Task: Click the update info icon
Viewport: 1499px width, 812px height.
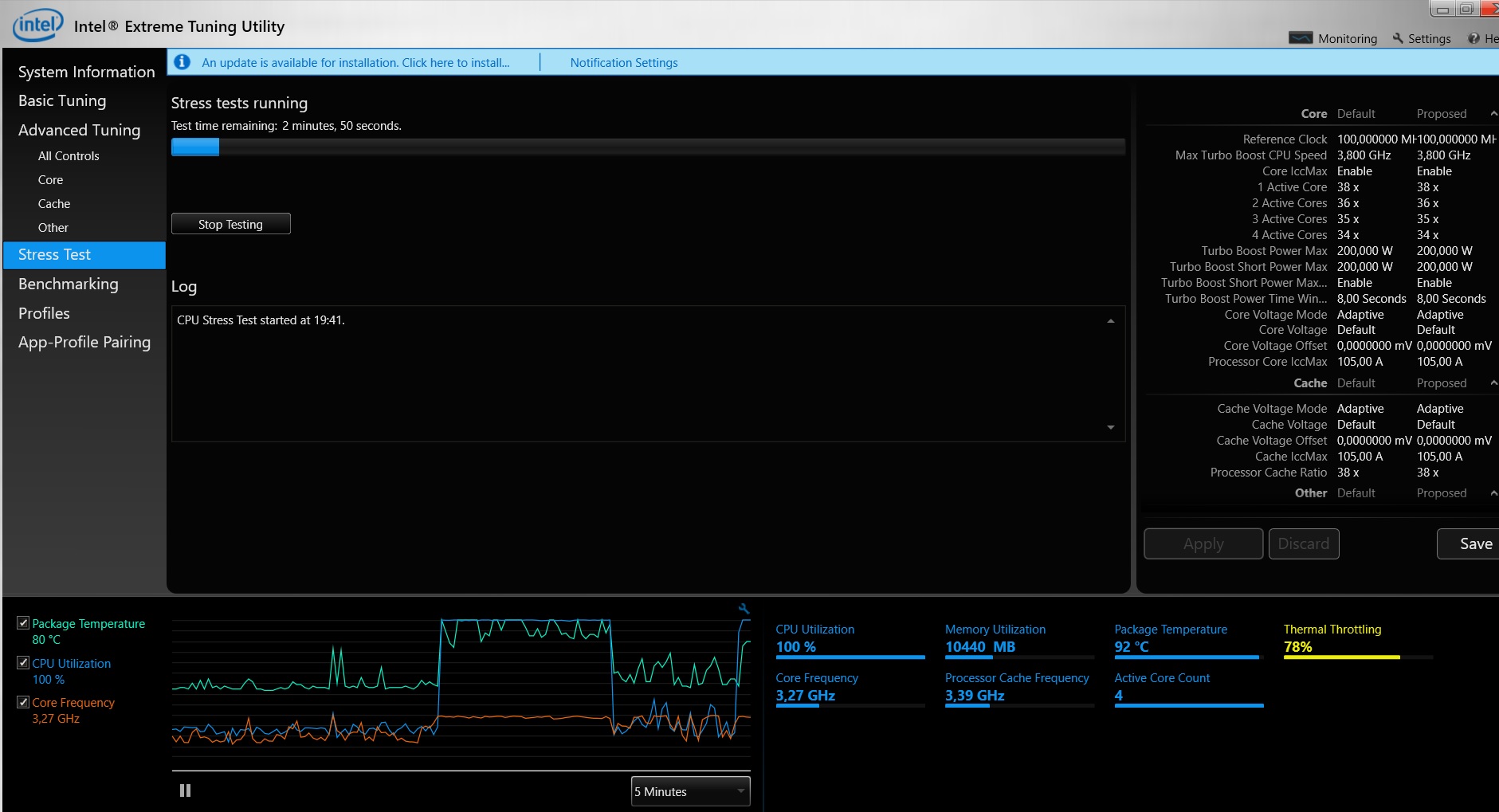Action: coord(182,62)
